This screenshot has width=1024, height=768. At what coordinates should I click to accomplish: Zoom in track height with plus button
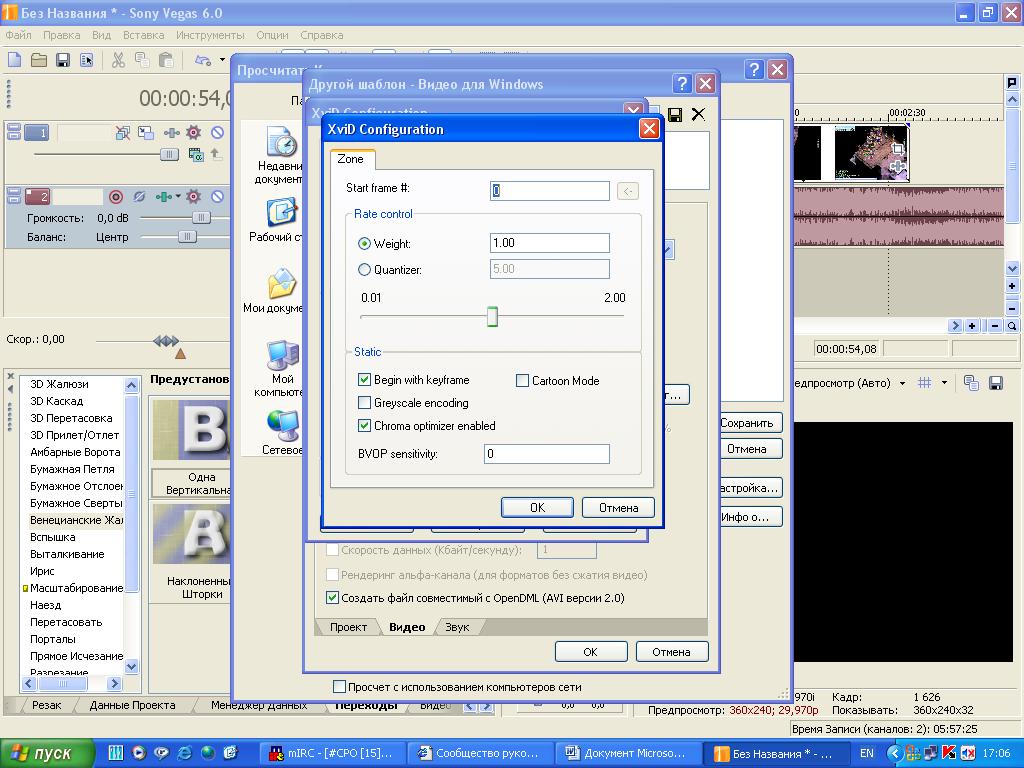1012,286
